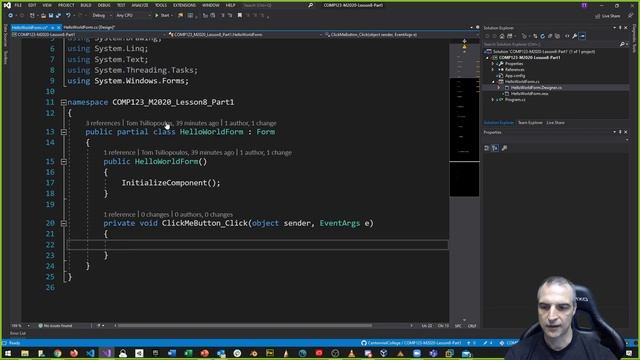Select HelloWorldForm.resx in Solution Explorer

[529, 94]
